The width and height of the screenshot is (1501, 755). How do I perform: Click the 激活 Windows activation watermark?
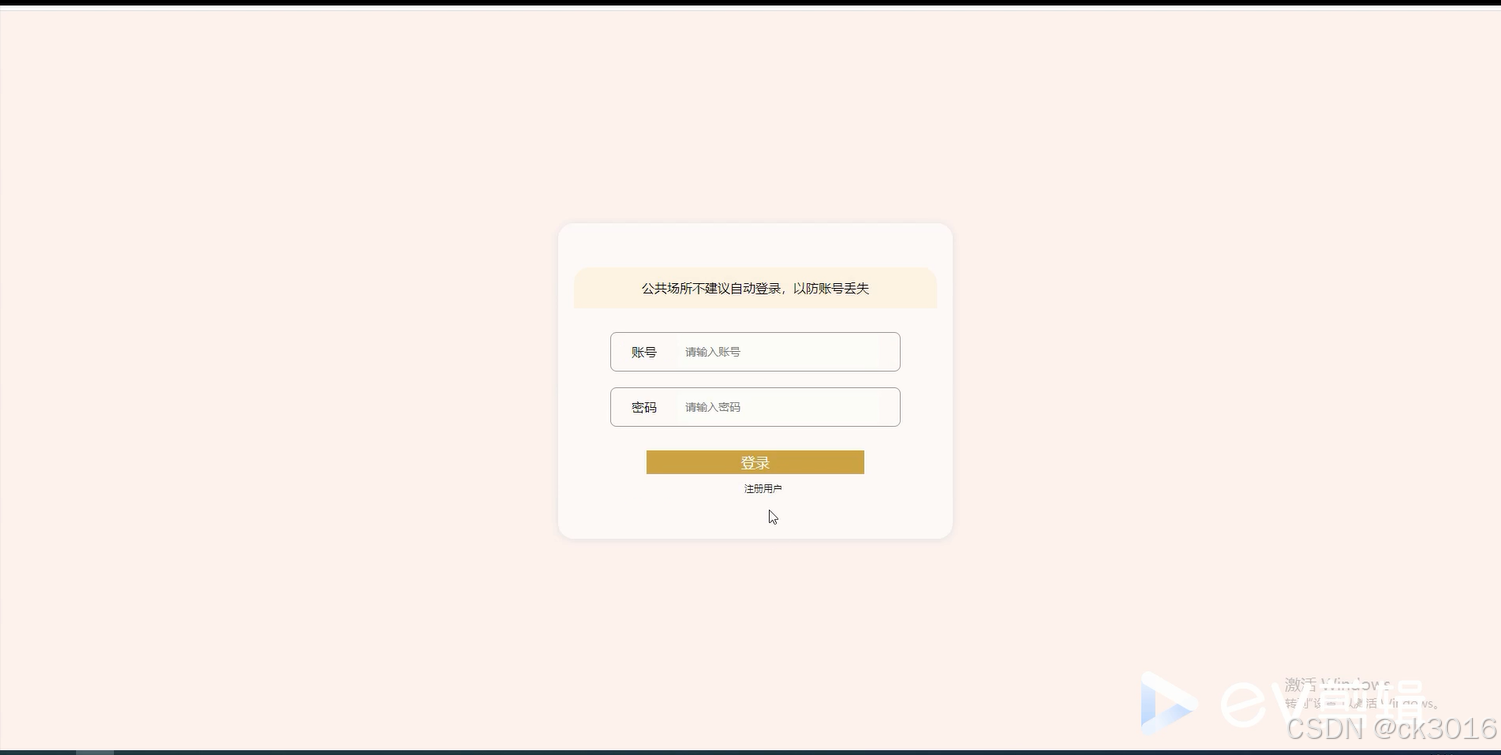[1337, 685]
